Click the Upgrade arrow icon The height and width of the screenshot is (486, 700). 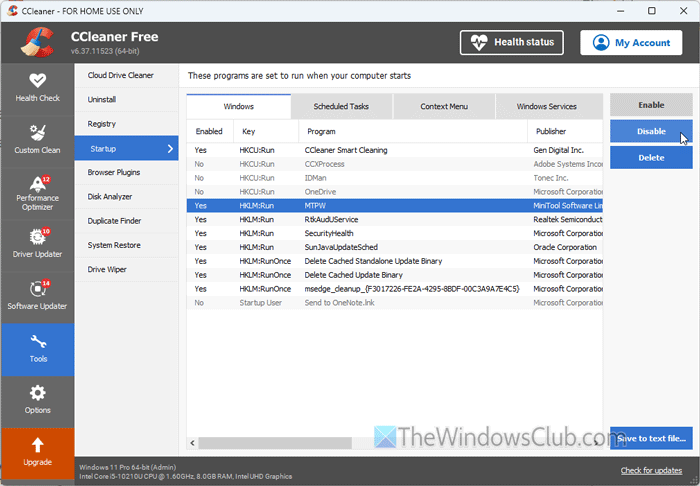pos(37,445)
